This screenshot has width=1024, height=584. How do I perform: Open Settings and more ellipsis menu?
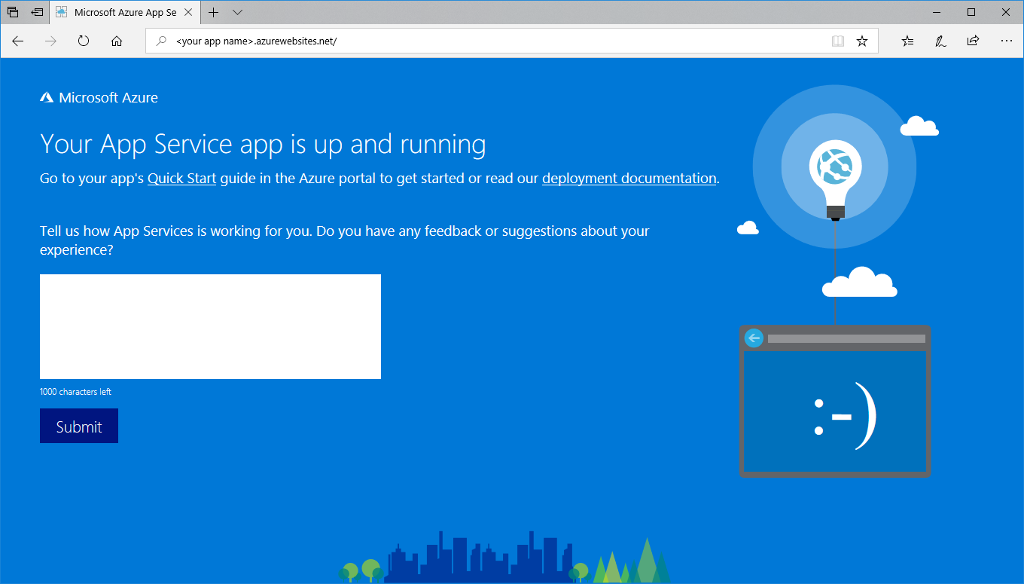tap(1005, 41)
